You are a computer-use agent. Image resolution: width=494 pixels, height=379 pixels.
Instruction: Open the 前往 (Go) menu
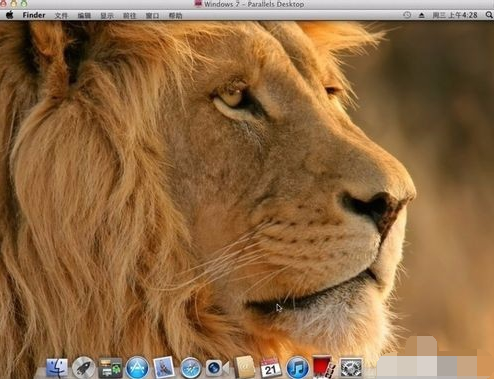click(129, 16)
